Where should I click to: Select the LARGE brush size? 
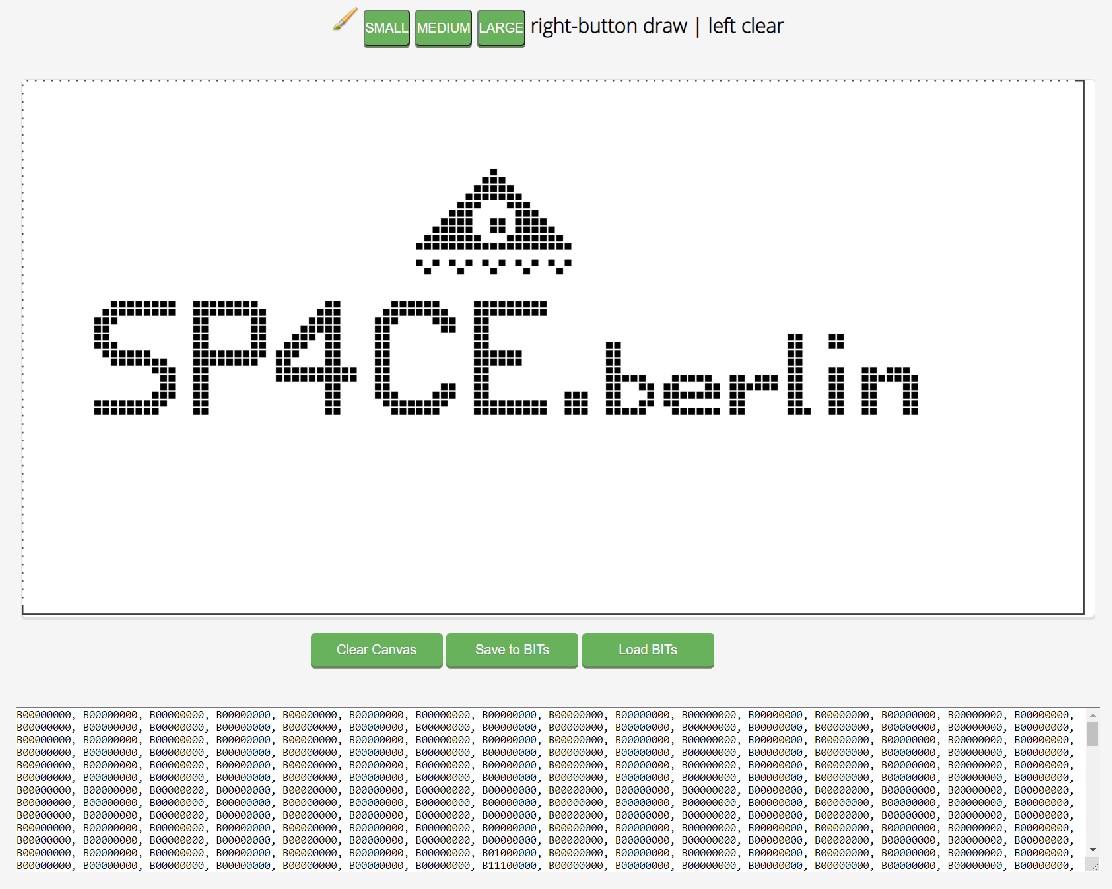tap(501, 28)
